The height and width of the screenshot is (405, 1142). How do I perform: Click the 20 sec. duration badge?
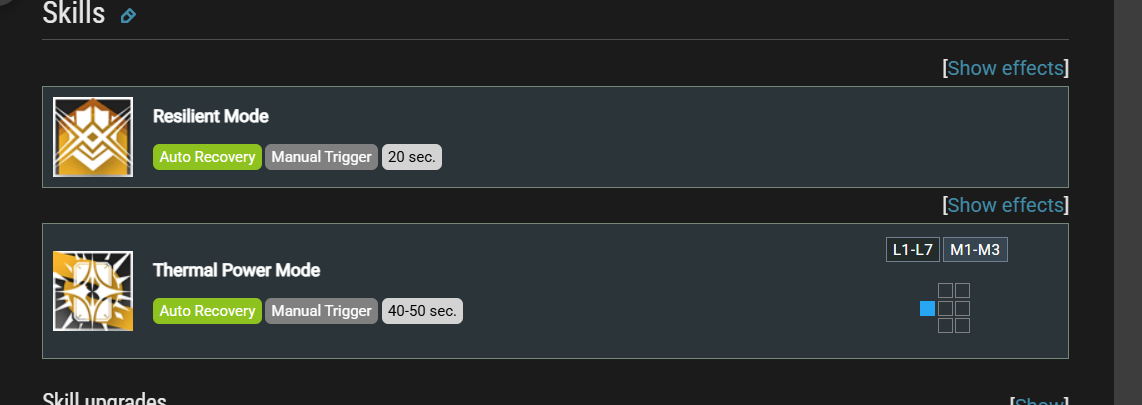coord(411,157)
